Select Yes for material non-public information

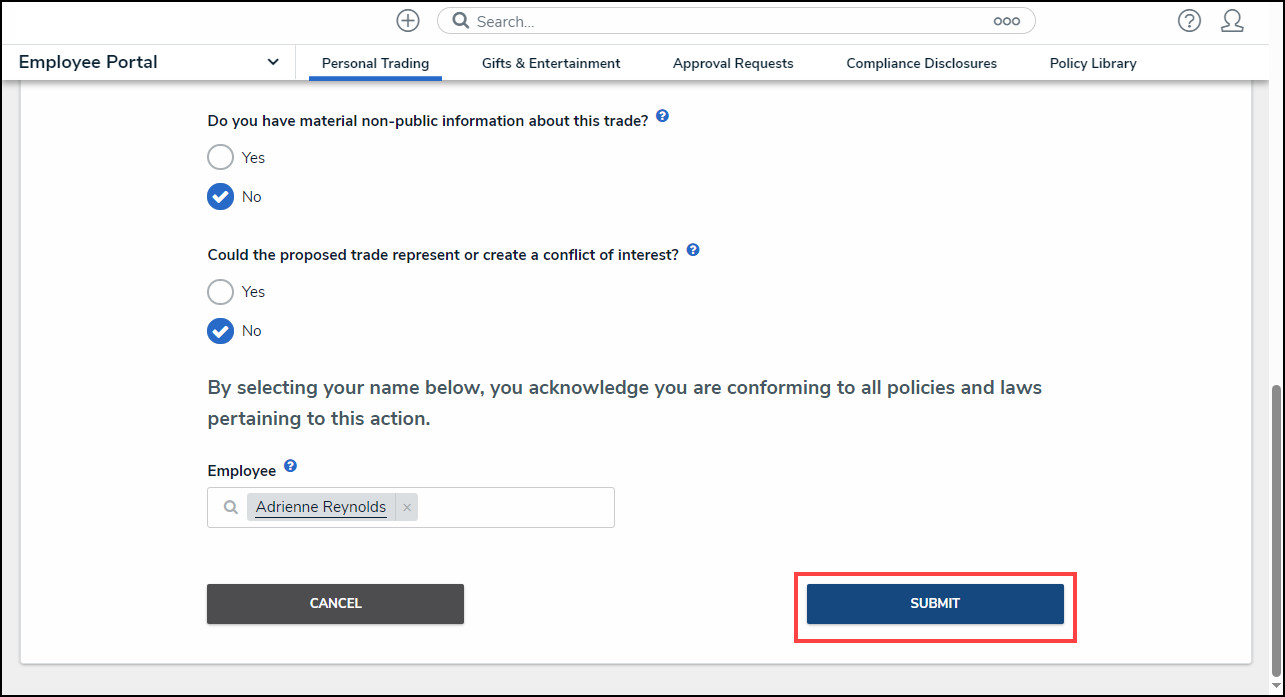(220, 157)
